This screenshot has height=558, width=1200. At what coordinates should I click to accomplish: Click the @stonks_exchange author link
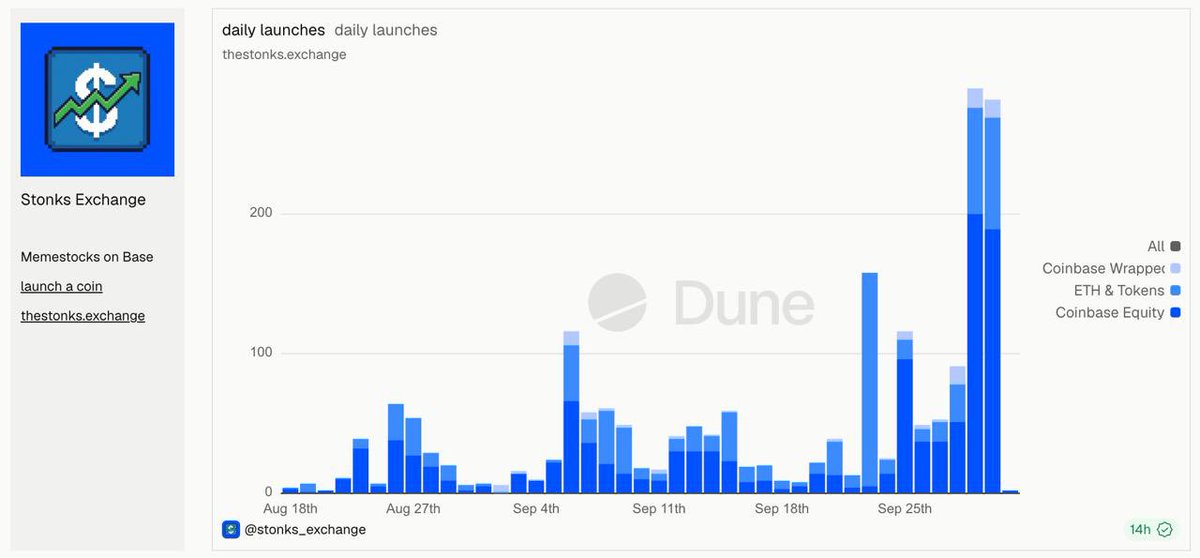tap(305, 529)
